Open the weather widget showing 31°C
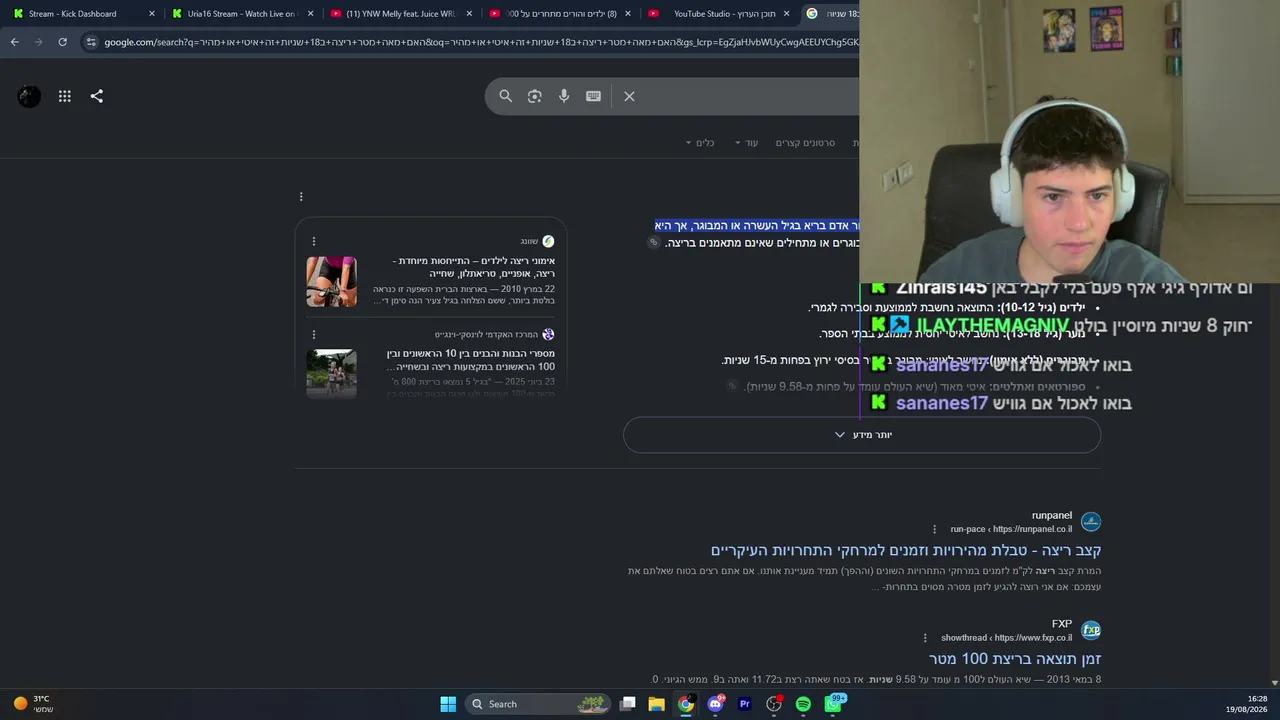Image resolution: width=1280 pixels, height=720 pixels. pos(35,704)
